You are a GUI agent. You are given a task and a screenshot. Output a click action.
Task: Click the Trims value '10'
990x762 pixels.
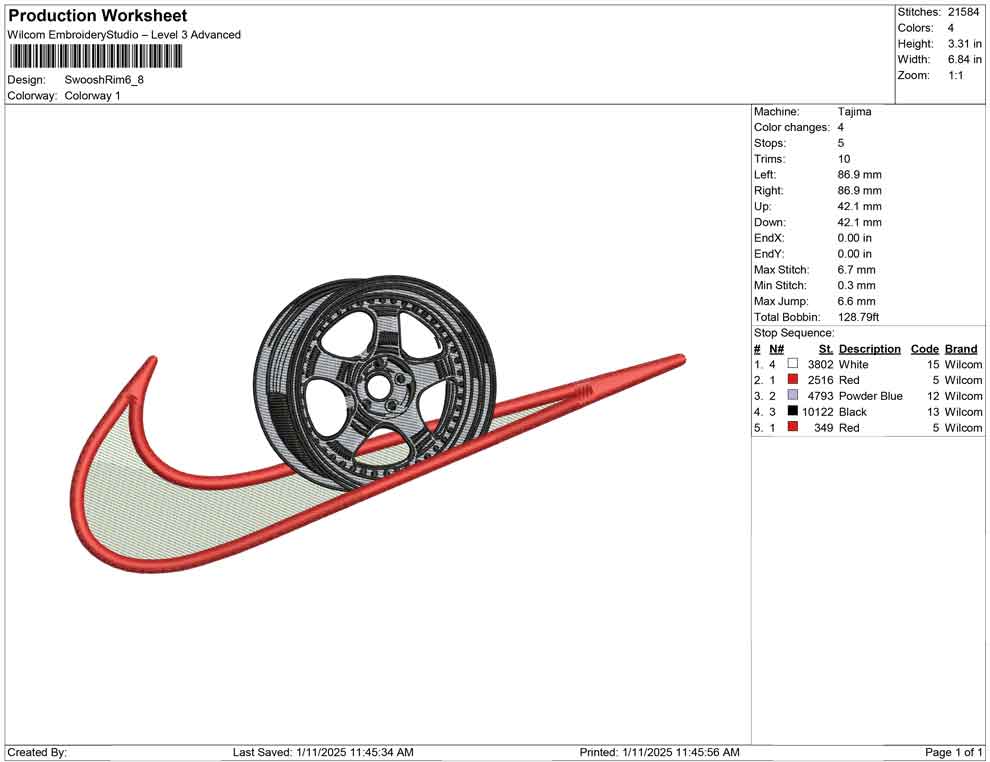coord(844,159)
